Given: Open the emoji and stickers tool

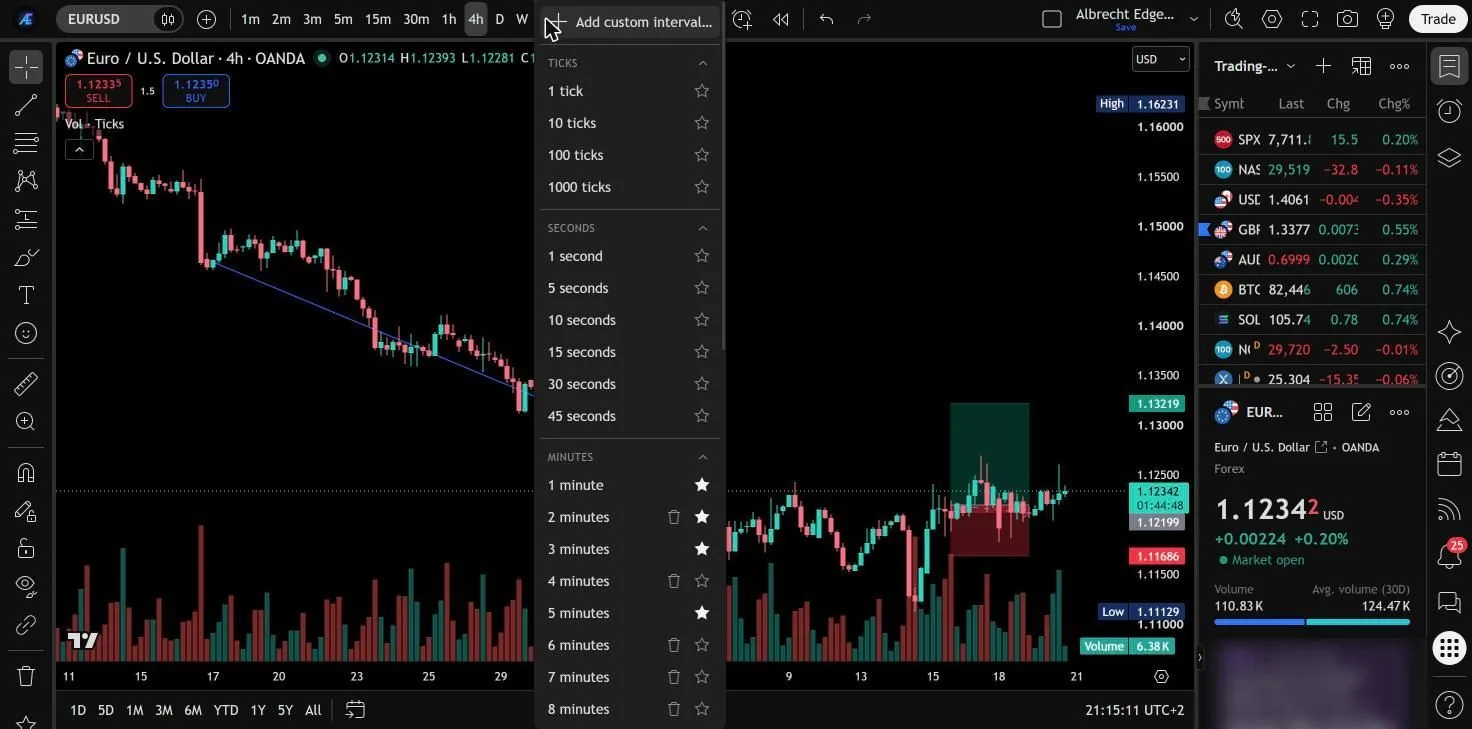Looking at the screenshot, I should pyautogui.click(x=26, y=333).
